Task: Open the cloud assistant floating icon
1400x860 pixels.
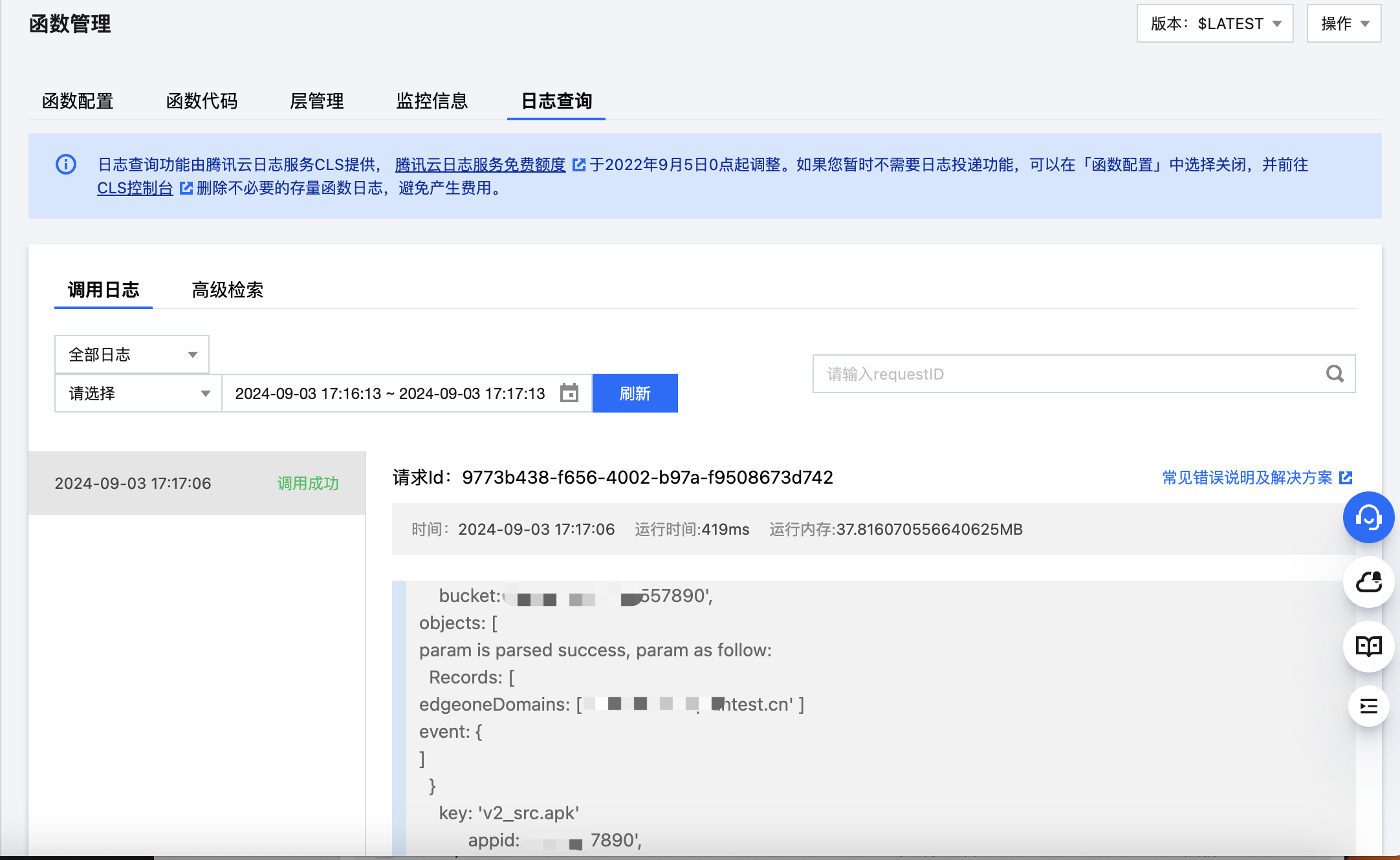Action: pyautogui.click(x=1368, y=582)
